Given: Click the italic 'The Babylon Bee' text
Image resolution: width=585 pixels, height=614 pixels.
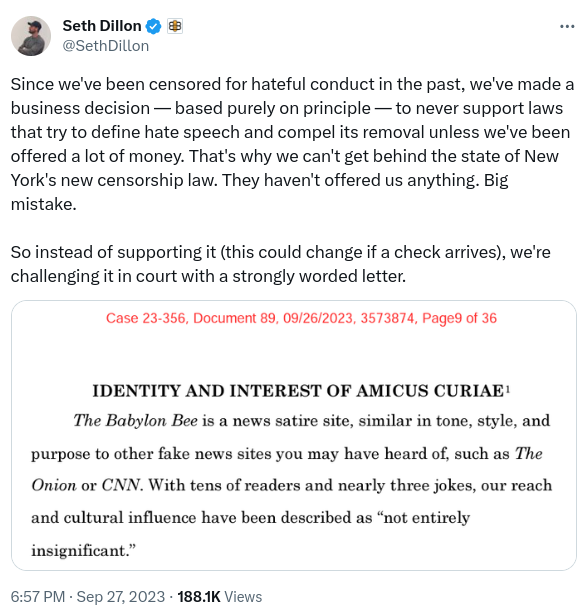Looking at the screenshot, I should (135, 421).
